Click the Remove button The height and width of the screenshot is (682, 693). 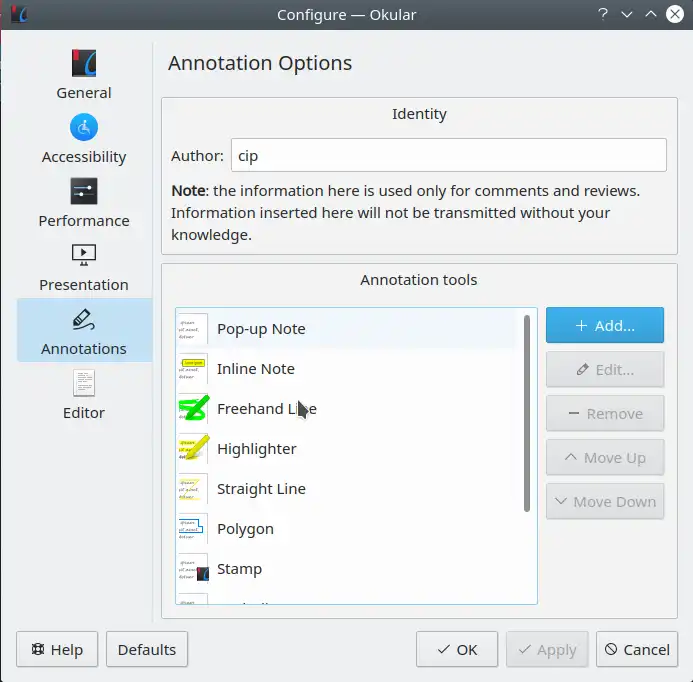[x=605, y=414]
